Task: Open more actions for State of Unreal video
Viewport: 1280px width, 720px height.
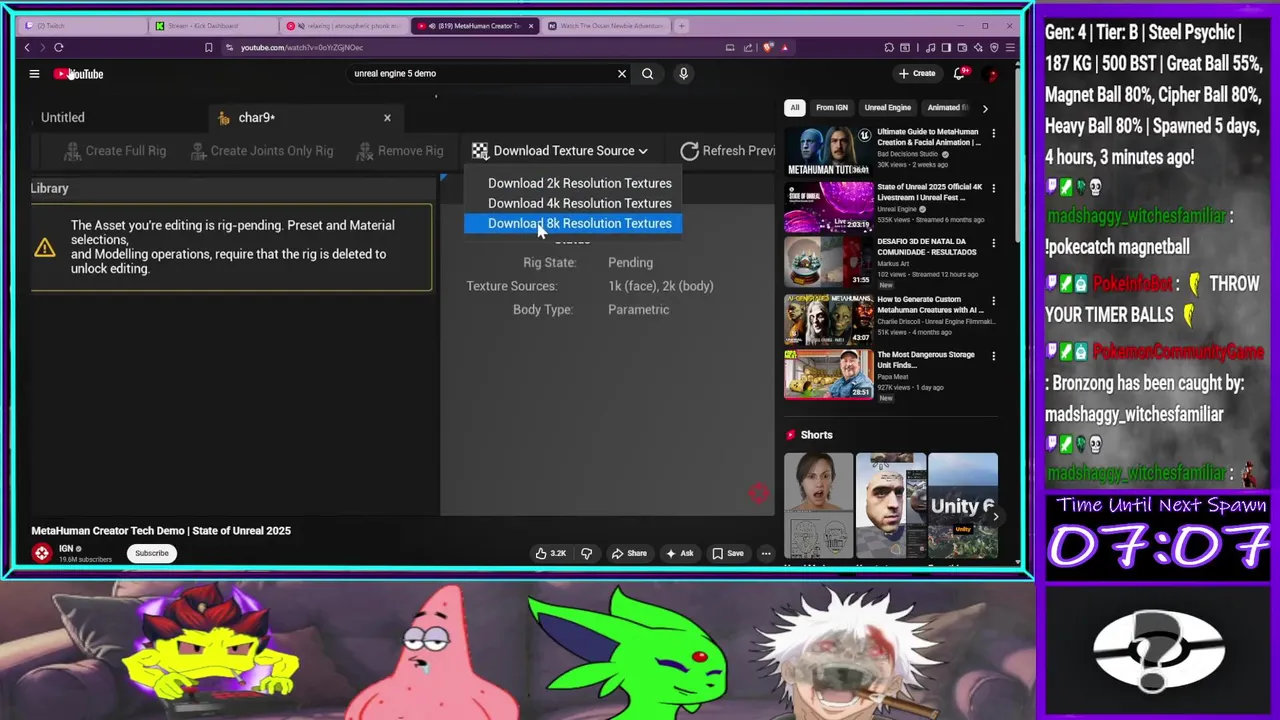Action: [993, 188]
